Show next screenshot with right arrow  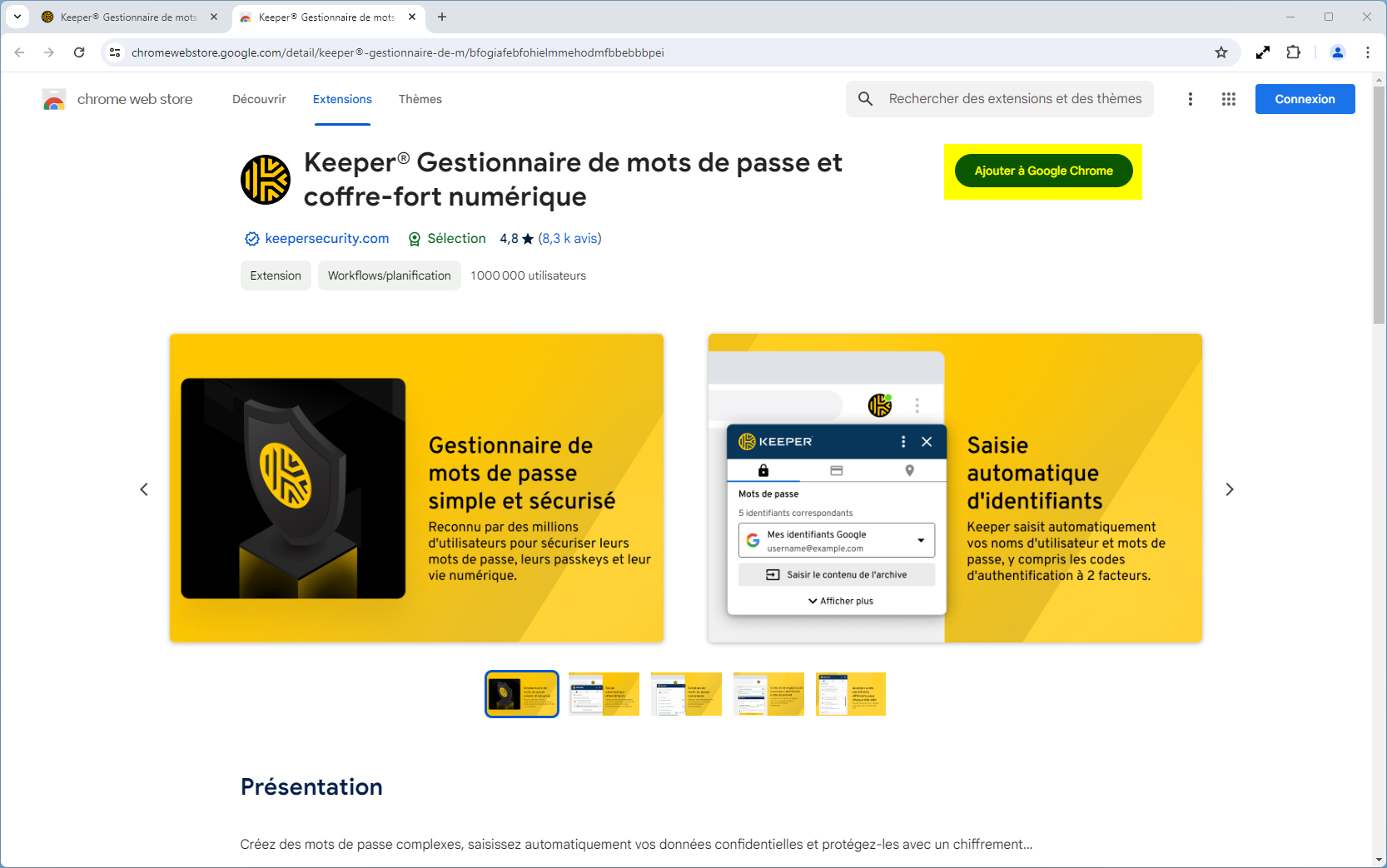[1230, 489]
